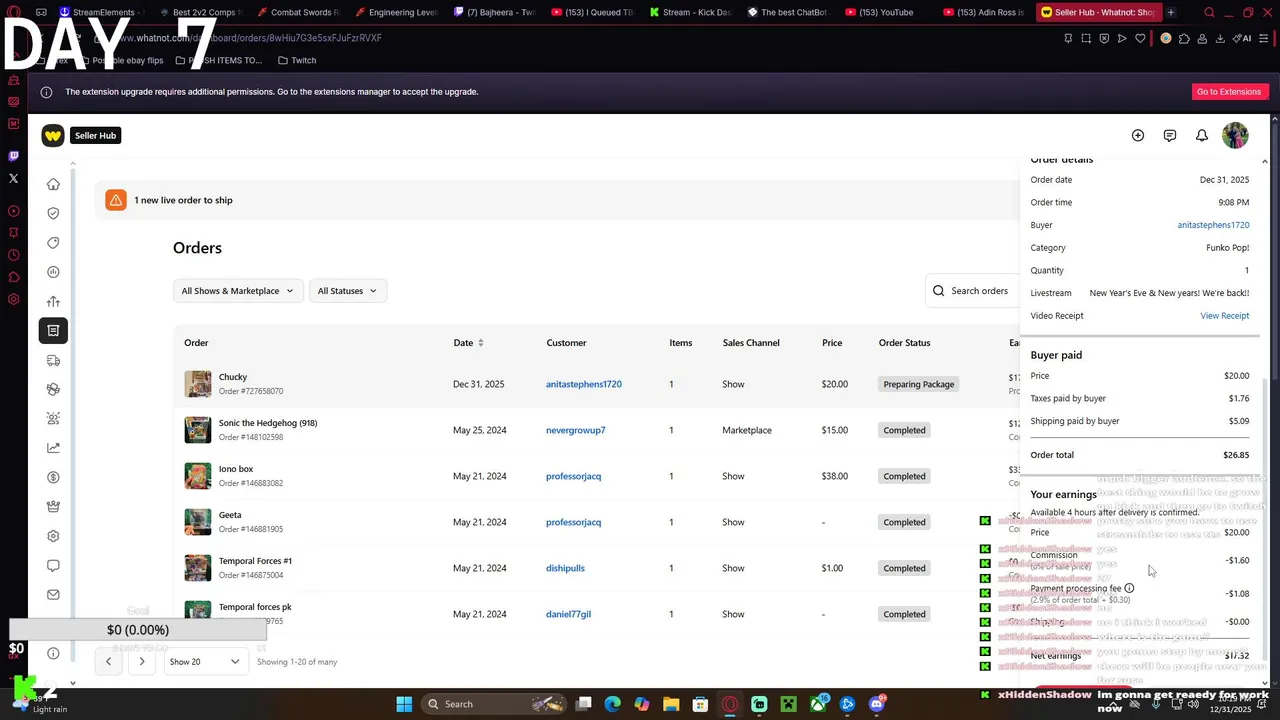Image resolution: width=1280 pixels, height=720 pixels.
Task: Open the envelope mail sidebar icon
Action: [53, 594]
